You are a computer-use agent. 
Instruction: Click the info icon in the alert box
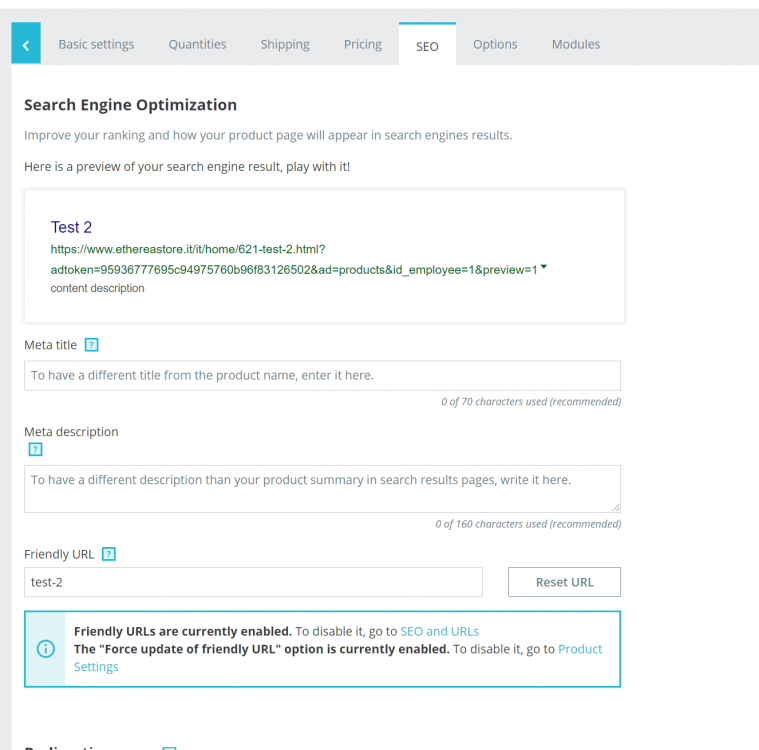coord(46,649)
